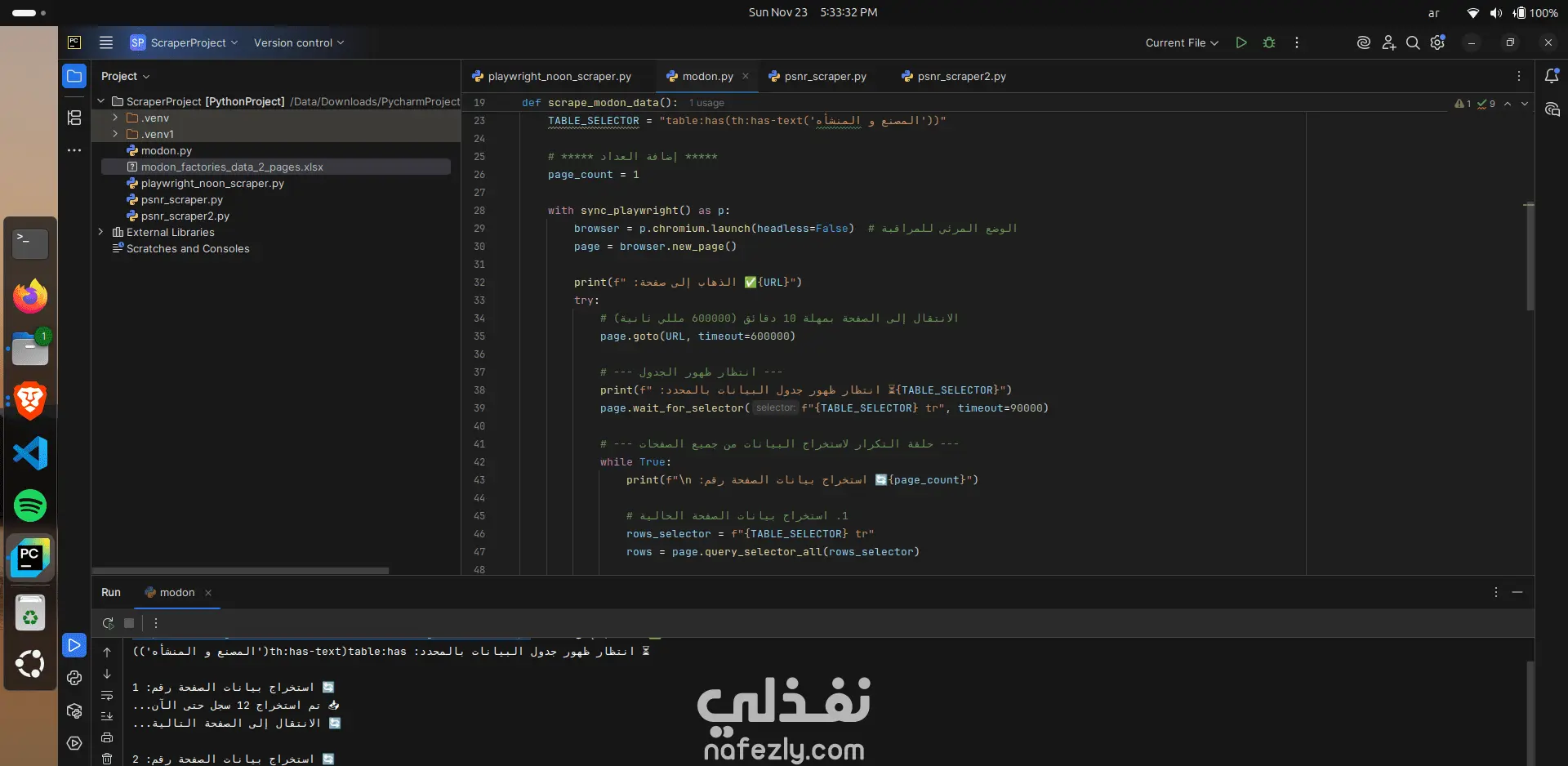Open Python Console tool window icon
The width and height of the screenshot is (1568, 766).
[74, 678]
